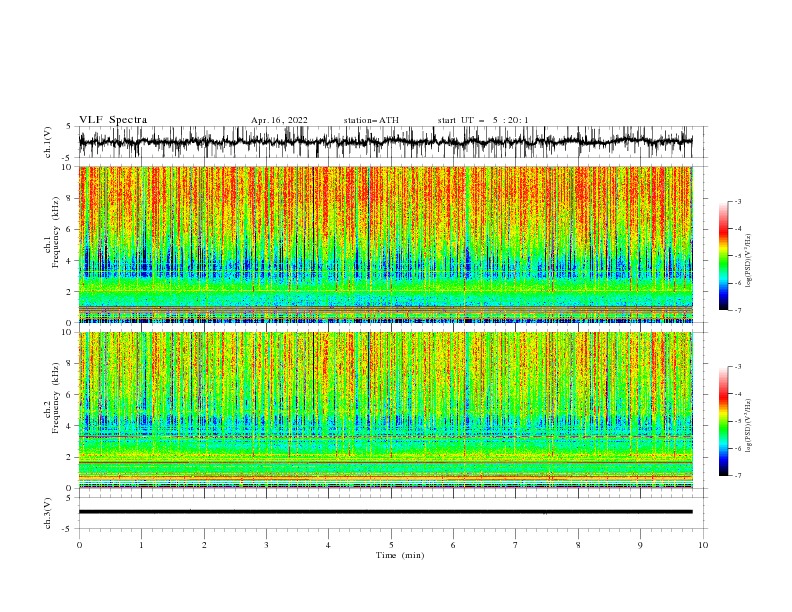Click the ch.1 spectrogram "8" kHz tick label
Image resolution: width=792 pixels, height=612 pixels.
point(70,198)
